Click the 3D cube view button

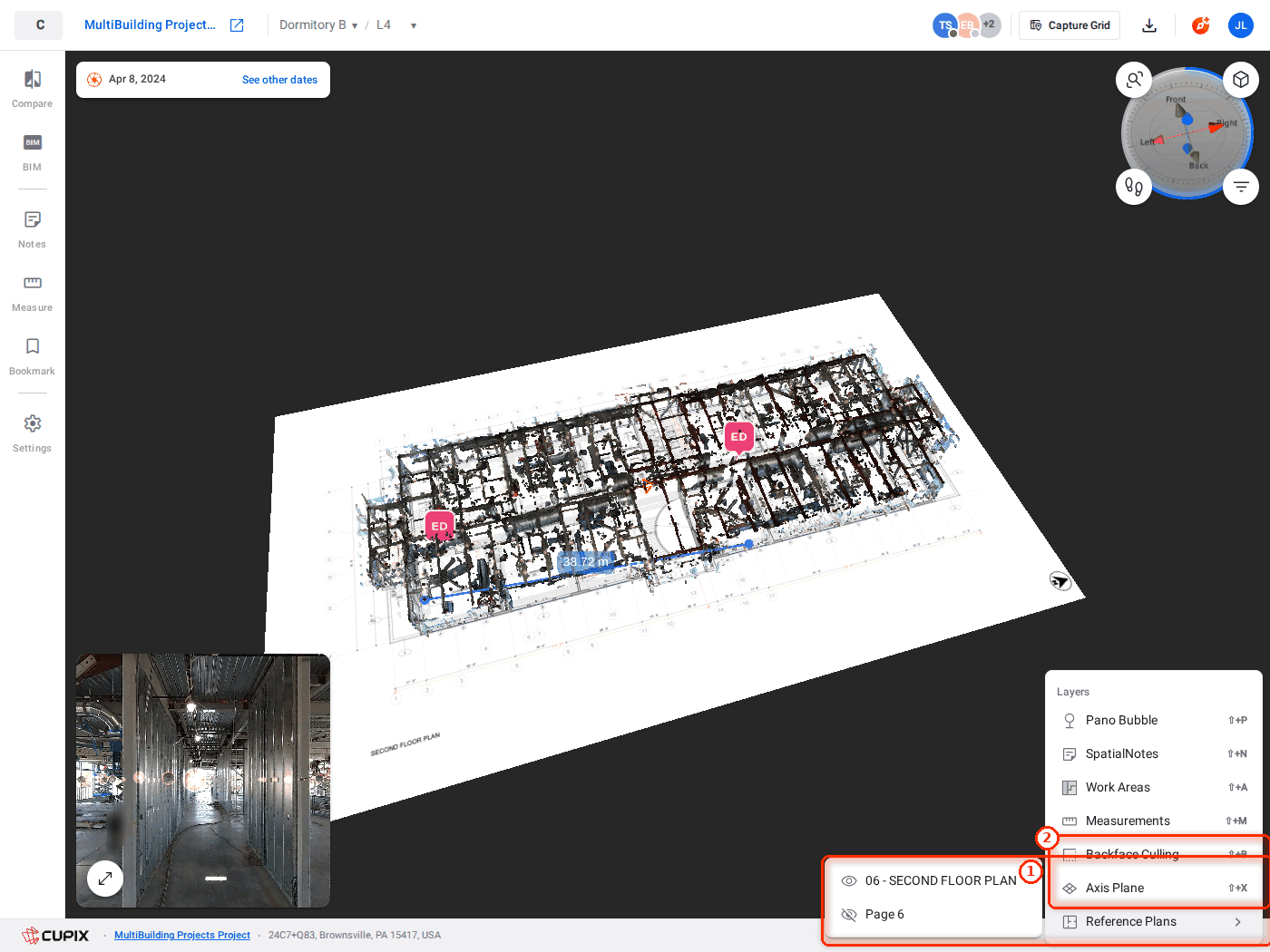tap(1241, 80)
